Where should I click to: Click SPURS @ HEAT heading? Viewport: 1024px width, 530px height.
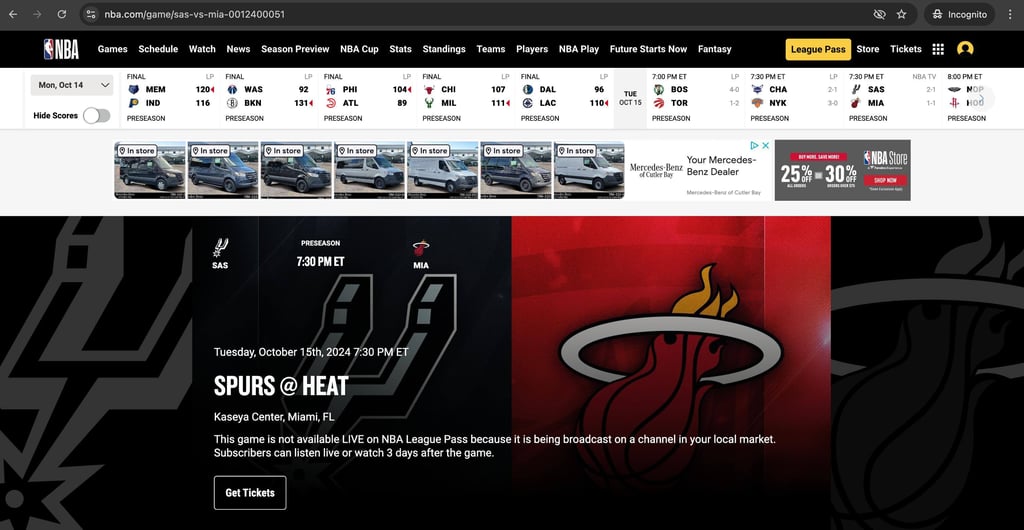pos(281,386)
